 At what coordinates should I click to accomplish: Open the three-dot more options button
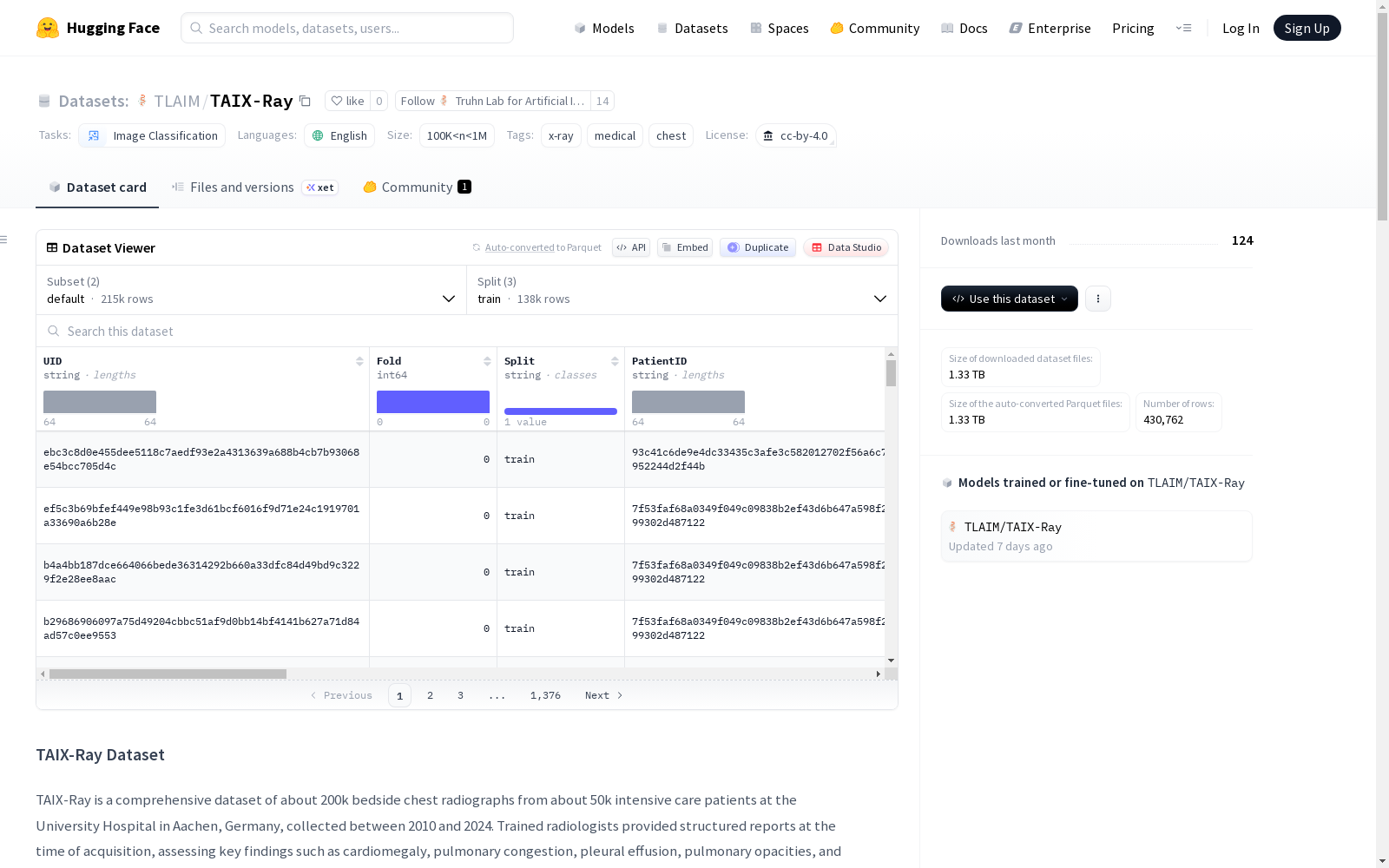[x=1098, y=299]
